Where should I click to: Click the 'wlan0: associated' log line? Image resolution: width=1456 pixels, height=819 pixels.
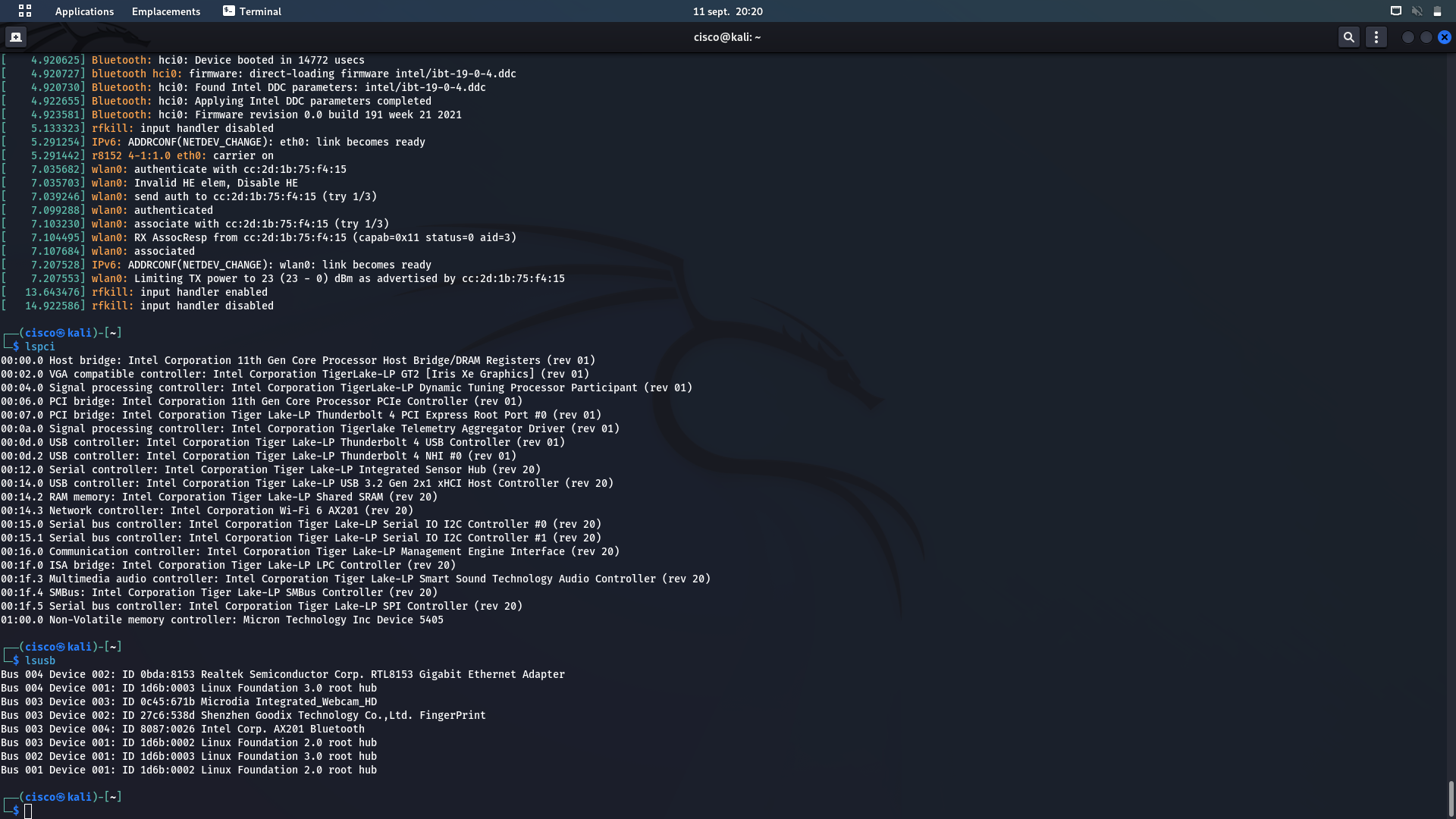point(98,251)
